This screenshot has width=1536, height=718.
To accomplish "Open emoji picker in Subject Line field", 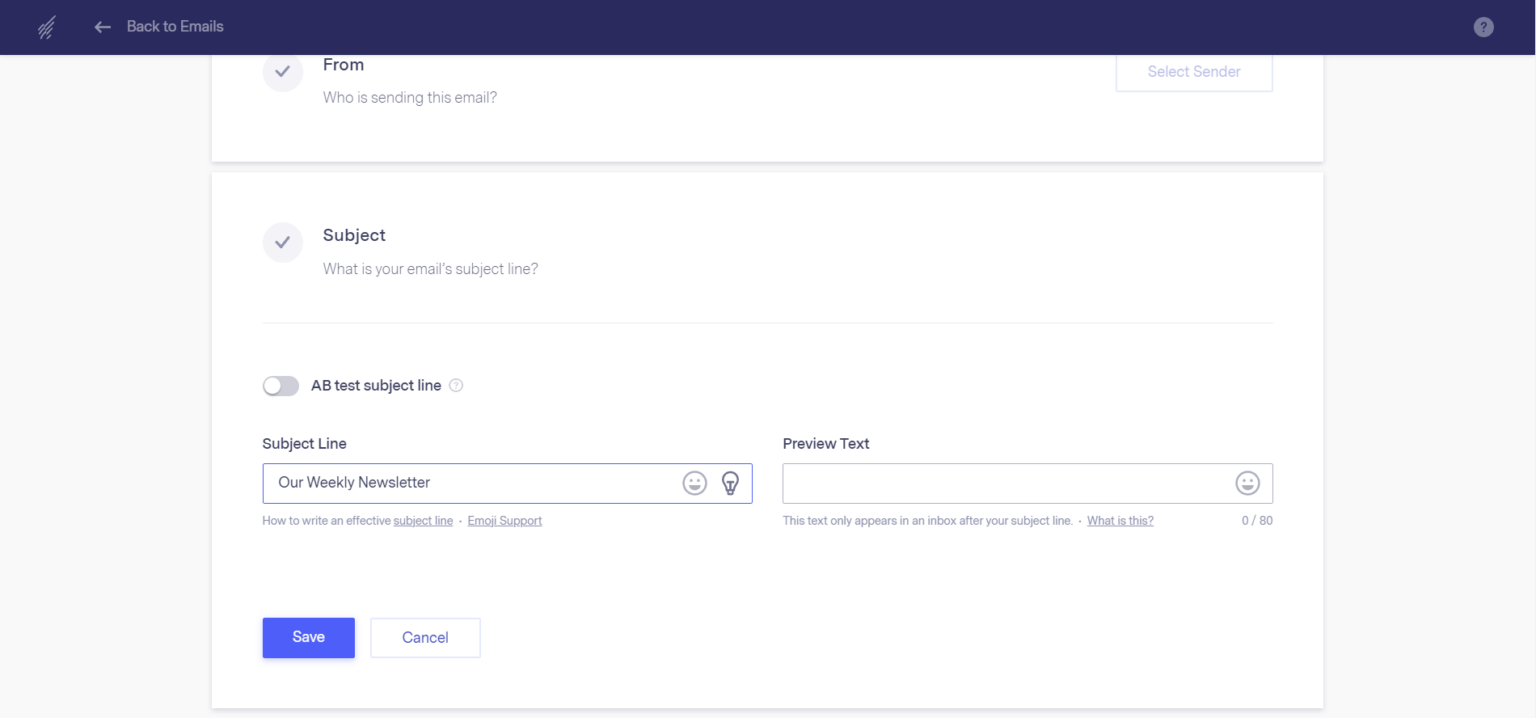I will [694, 483].
